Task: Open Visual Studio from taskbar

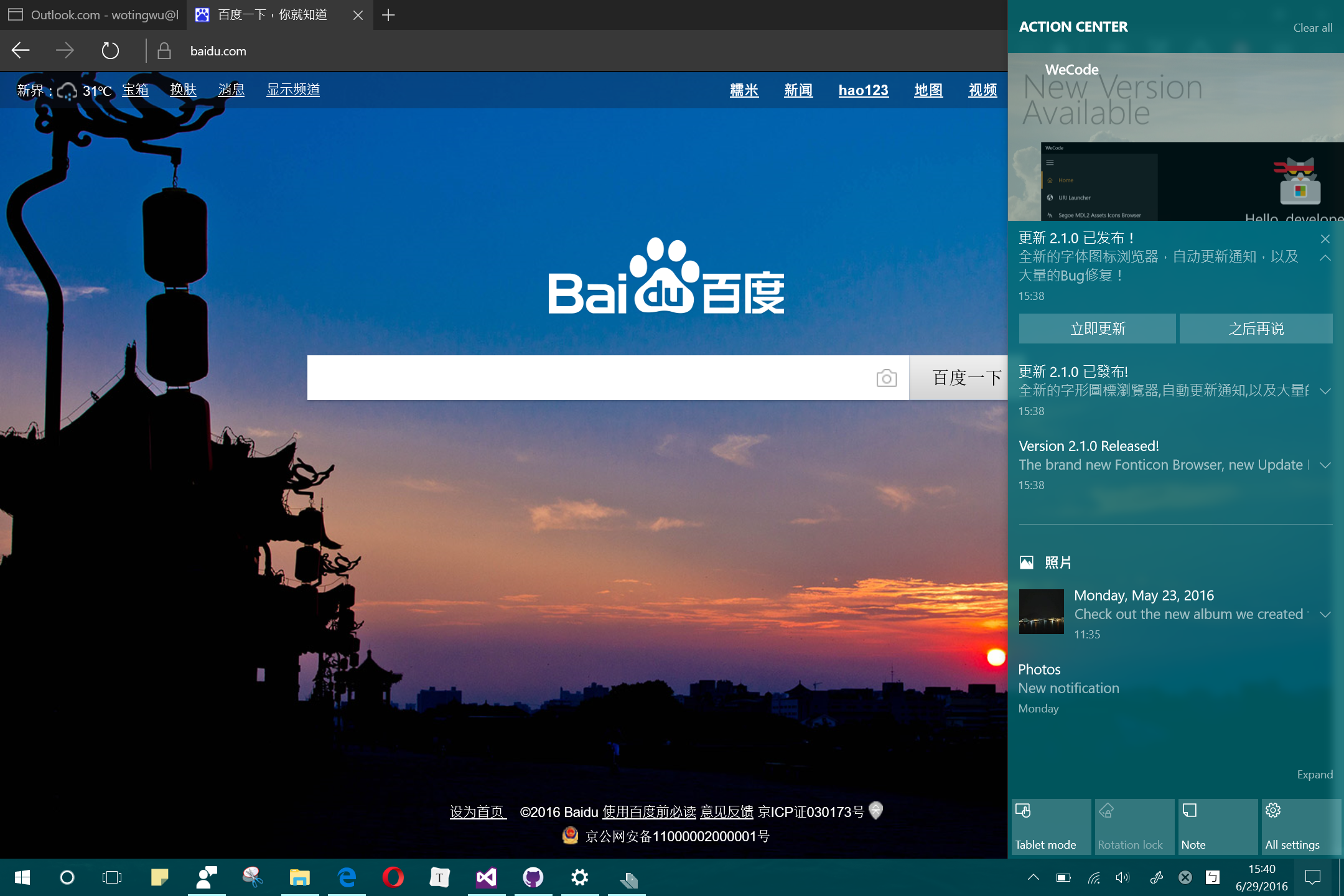Action: [487, 877]
